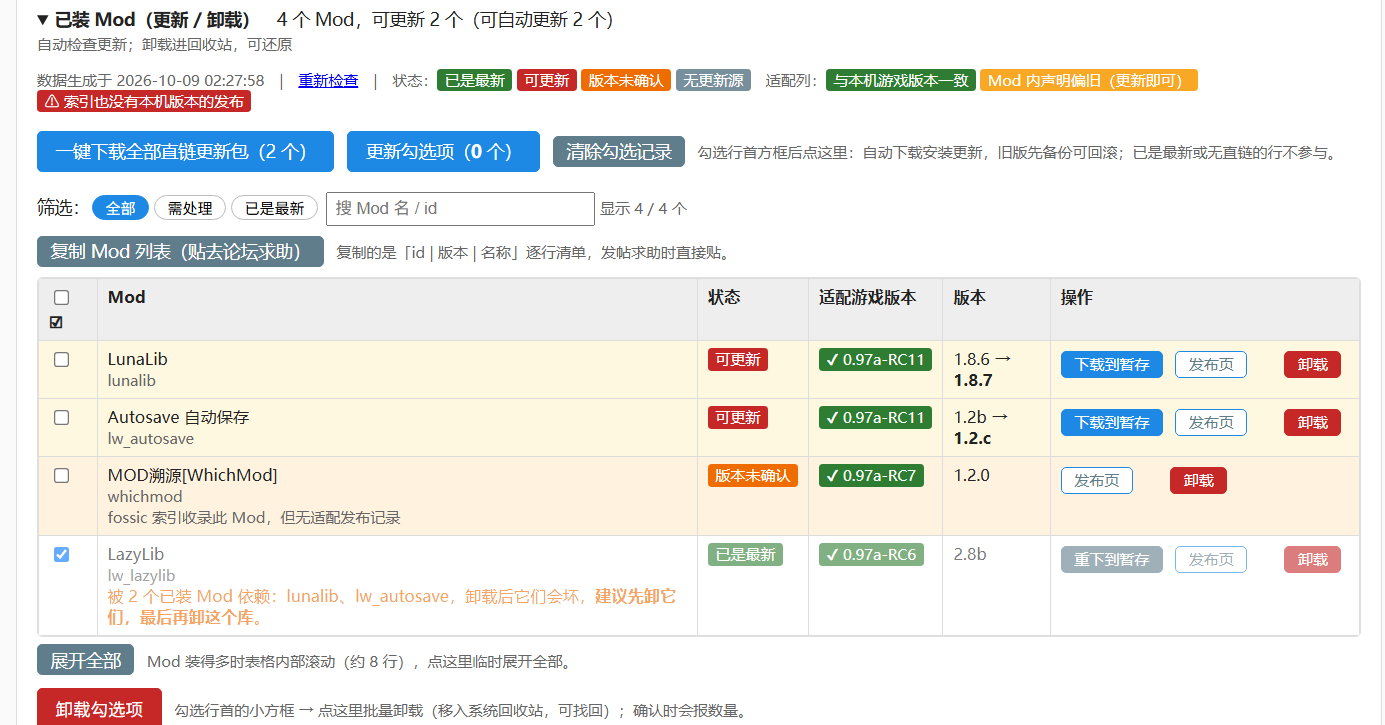Click the MOD溯源[WhichMod] mod name
Screen dimensions: 1385x725
pos(193,475)
